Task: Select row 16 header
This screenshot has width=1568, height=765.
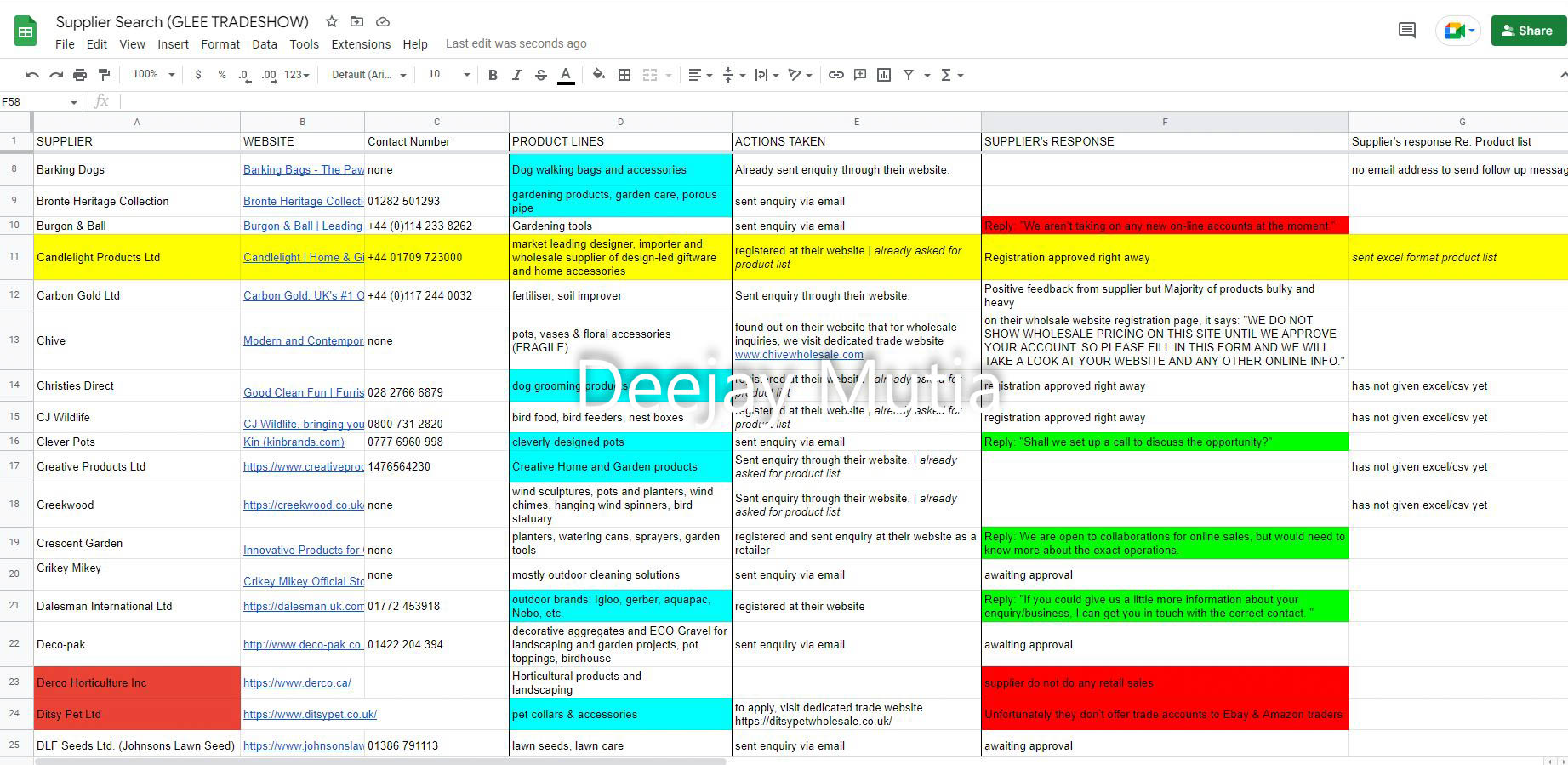Action: coord(14,442)
